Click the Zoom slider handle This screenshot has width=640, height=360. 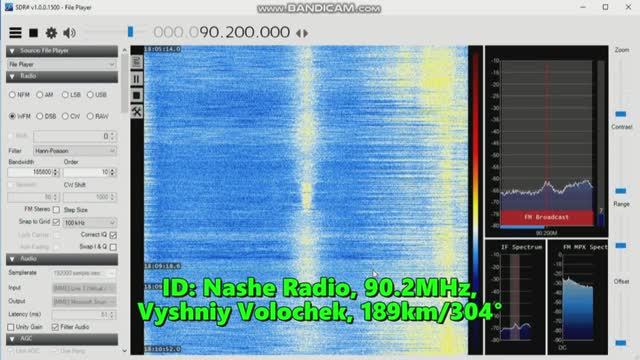[620, 114]
